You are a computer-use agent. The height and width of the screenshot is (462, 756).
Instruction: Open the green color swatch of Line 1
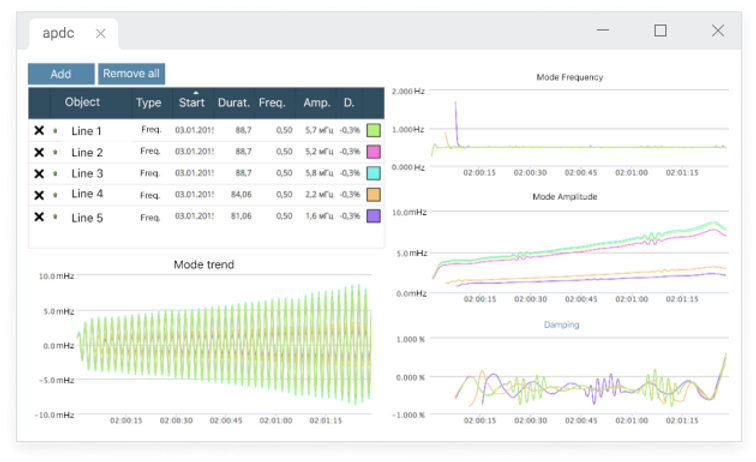[x=374, y=130]
